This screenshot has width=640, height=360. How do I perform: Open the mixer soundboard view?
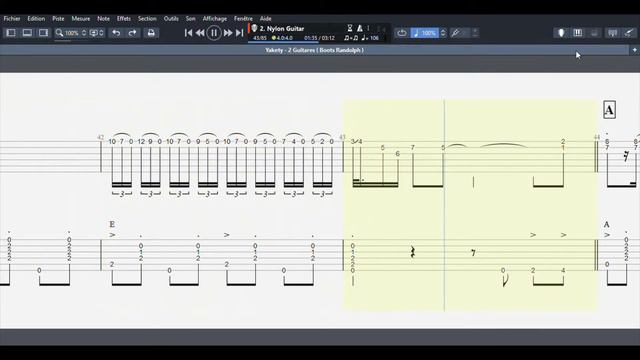point(612,33)
